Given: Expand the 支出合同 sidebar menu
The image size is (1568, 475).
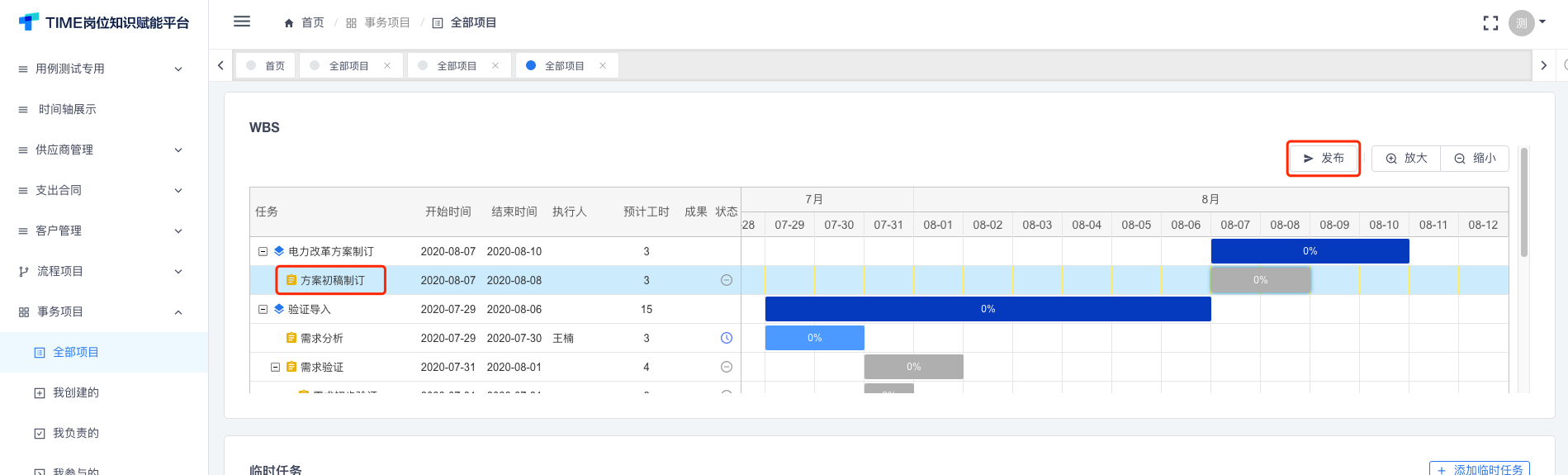Looking at the screenshot, I should click(x=103, y=190).
